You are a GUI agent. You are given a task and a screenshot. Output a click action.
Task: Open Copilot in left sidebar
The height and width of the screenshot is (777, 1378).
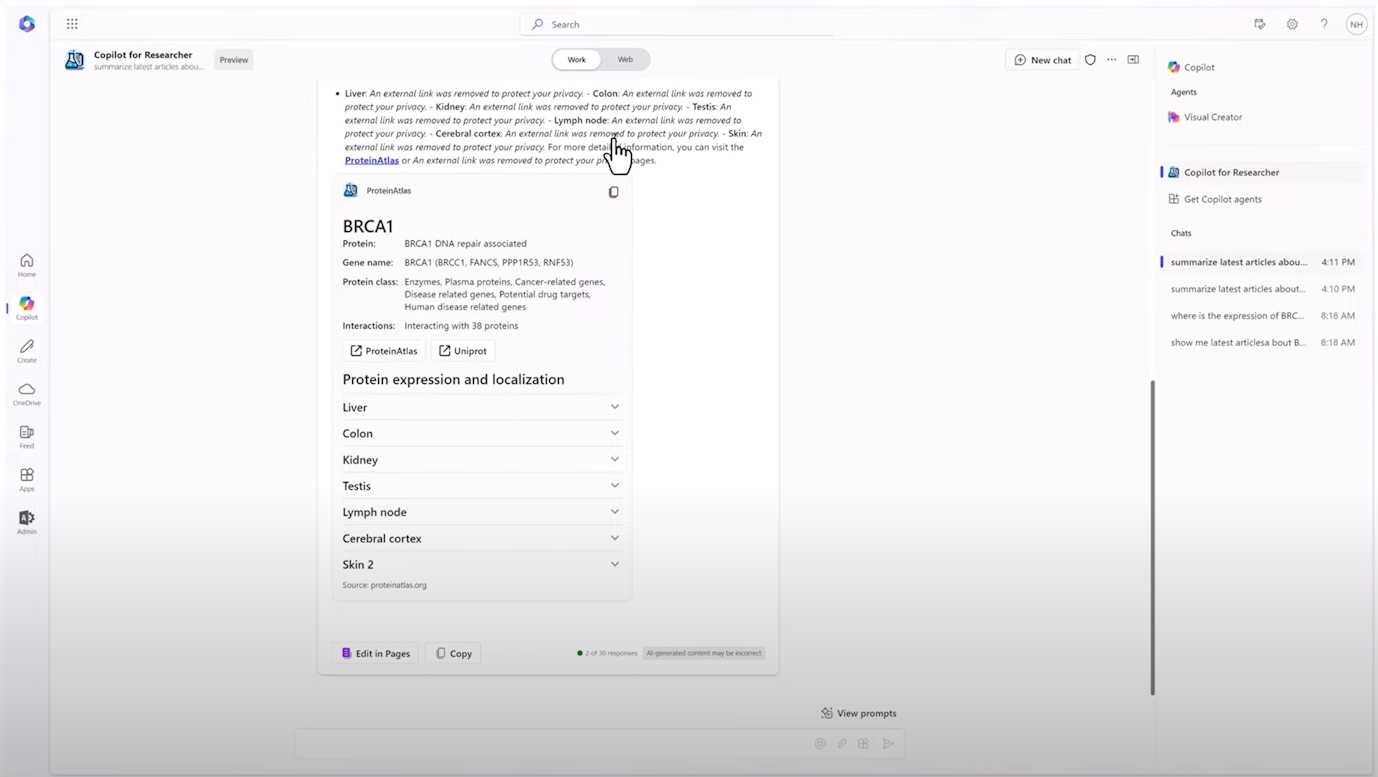click(27, 308)
